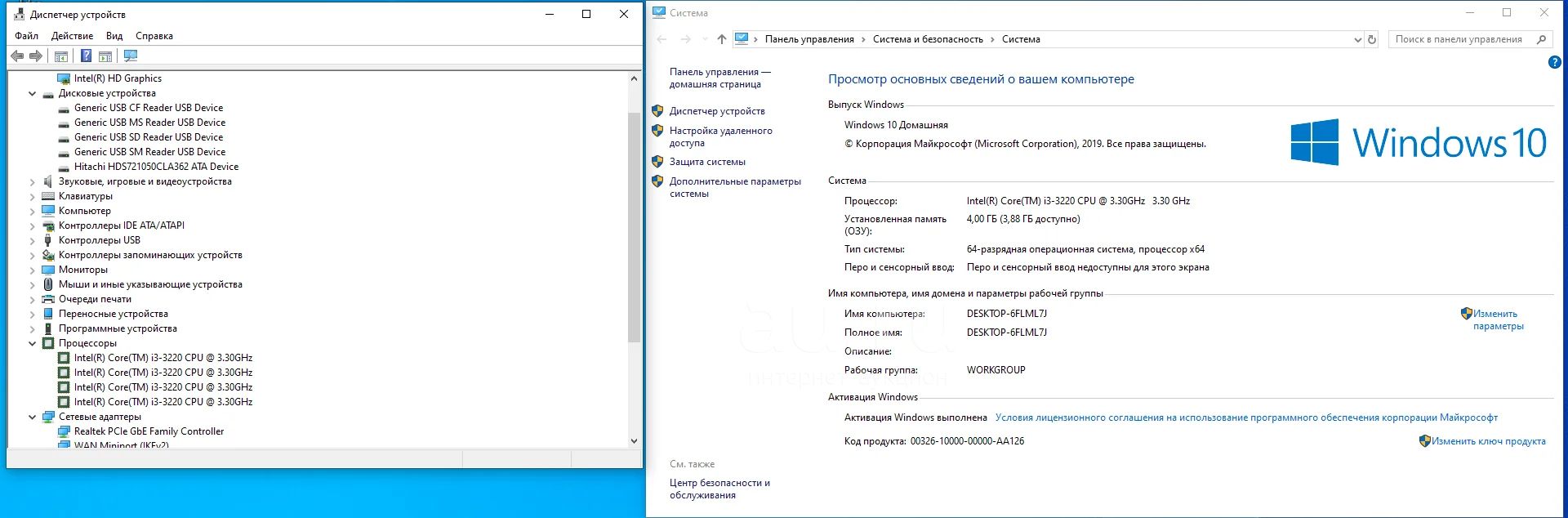Viewport: 1568px width, 518px height.
Task: Collapse the Дисковые устройства node
Action: [33, 93]
